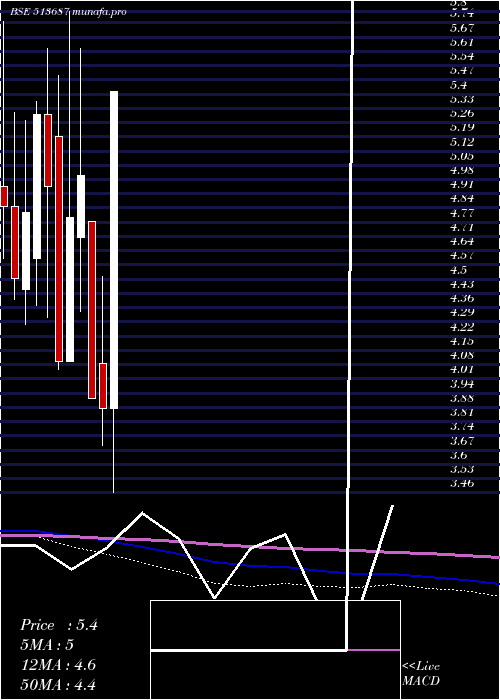Click the 5.67 price axis label

point(462,28)
